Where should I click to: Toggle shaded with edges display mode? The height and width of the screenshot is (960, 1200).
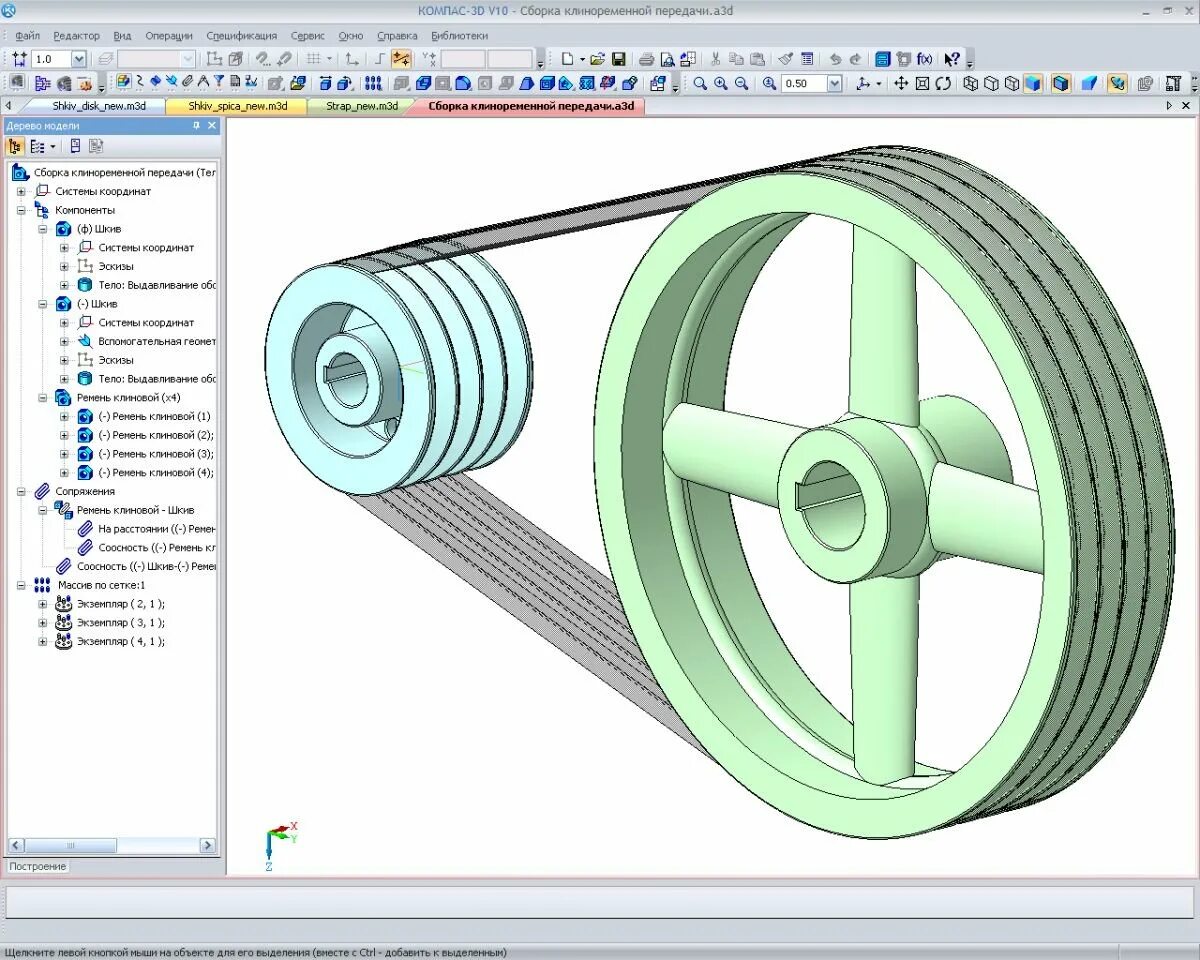point(1061,83)
